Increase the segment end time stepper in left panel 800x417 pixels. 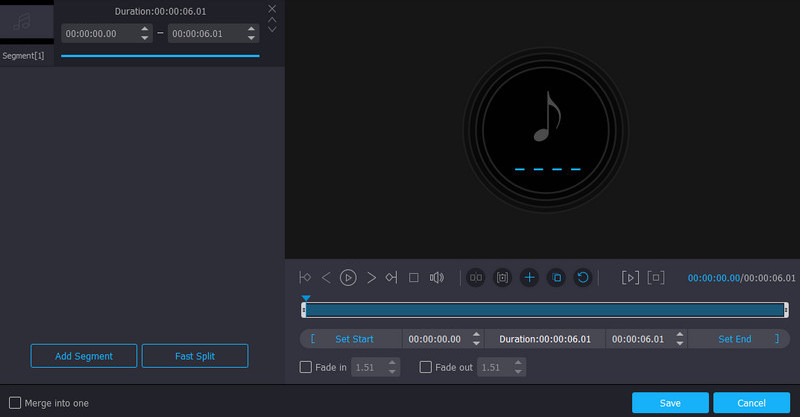click(252, 29)
